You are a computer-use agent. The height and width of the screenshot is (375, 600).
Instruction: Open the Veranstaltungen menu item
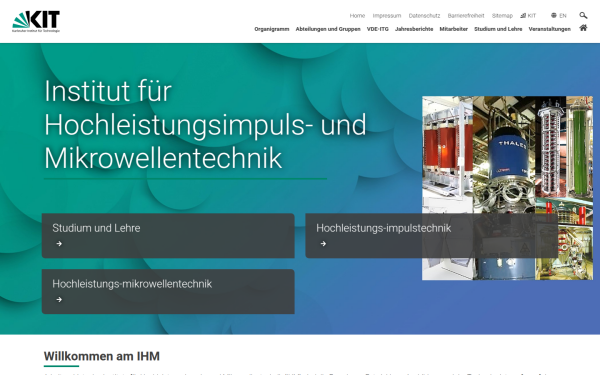coord(549,29)
